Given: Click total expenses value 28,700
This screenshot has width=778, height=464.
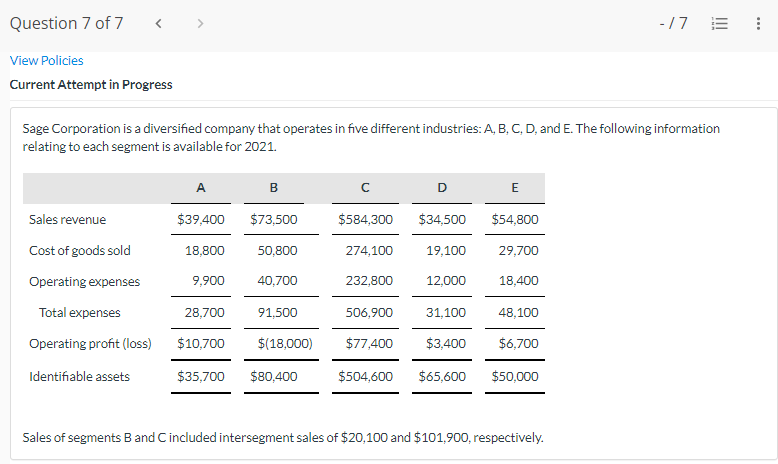Looking at the screenshot, I should [204, 313].
